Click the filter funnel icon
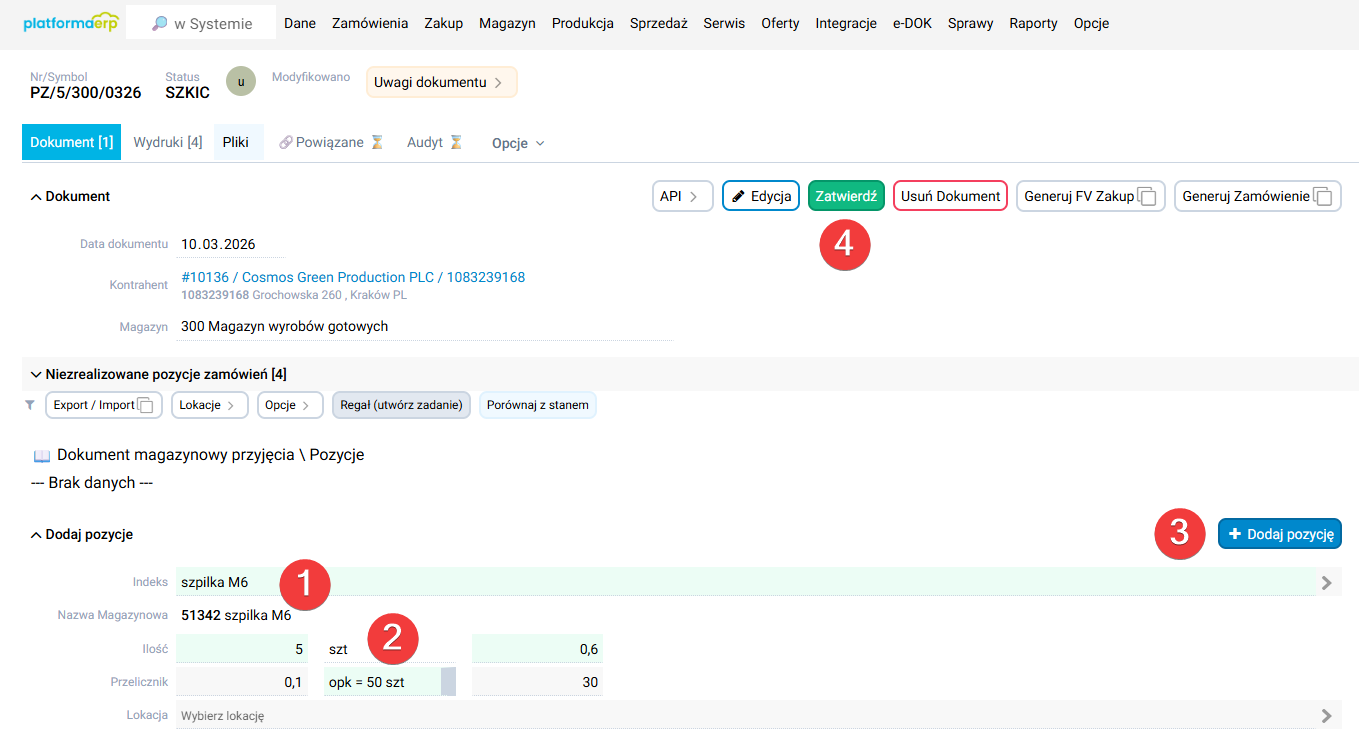1359x748 pixels. (30, 405)
